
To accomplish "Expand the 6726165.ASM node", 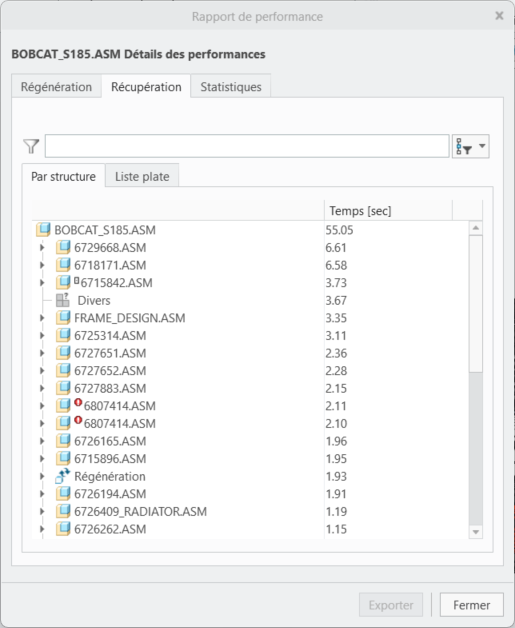I will click(x=42, y=441).
